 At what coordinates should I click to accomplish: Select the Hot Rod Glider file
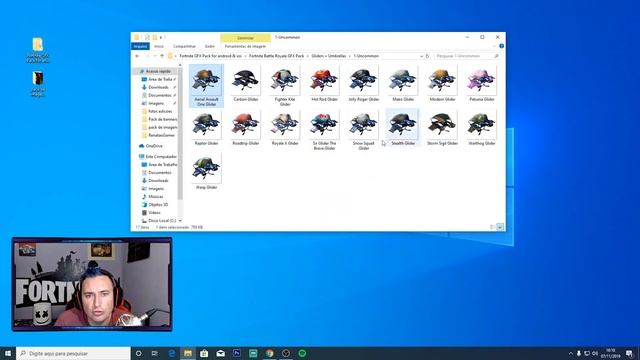(x=324, y=84)
